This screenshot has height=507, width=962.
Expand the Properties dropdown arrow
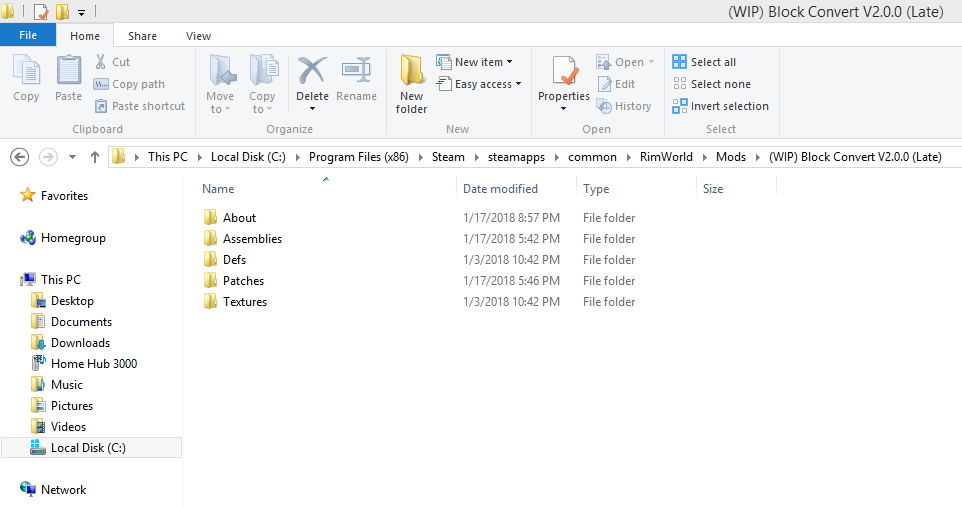point(563,109)
